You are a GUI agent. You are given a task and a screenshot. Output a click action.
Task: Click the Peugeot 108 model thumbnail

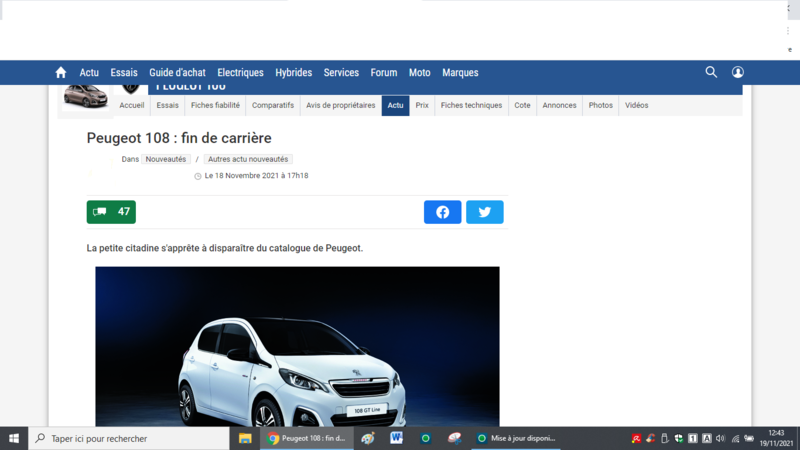[85, 97]
